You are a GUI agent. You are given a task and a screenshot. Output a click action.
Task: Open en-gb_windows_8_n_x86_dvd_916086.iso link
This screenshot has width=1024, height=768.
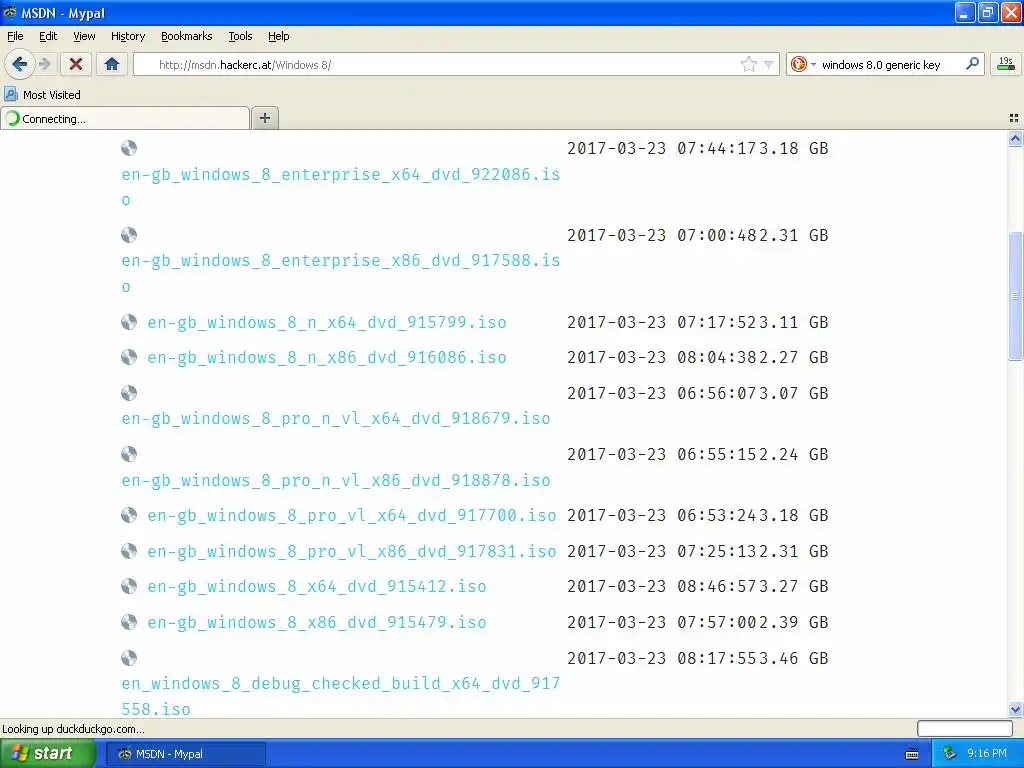point(327,357)
